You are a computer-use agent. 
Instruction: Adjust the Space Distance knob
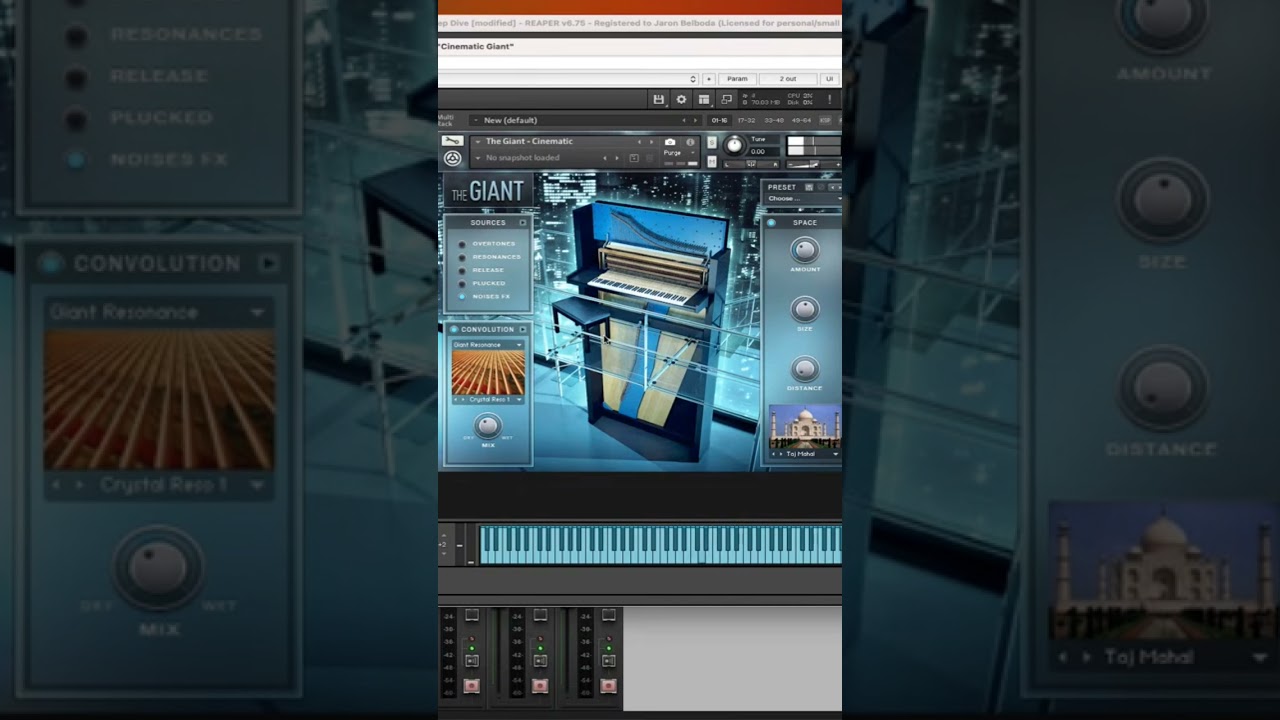805,369
